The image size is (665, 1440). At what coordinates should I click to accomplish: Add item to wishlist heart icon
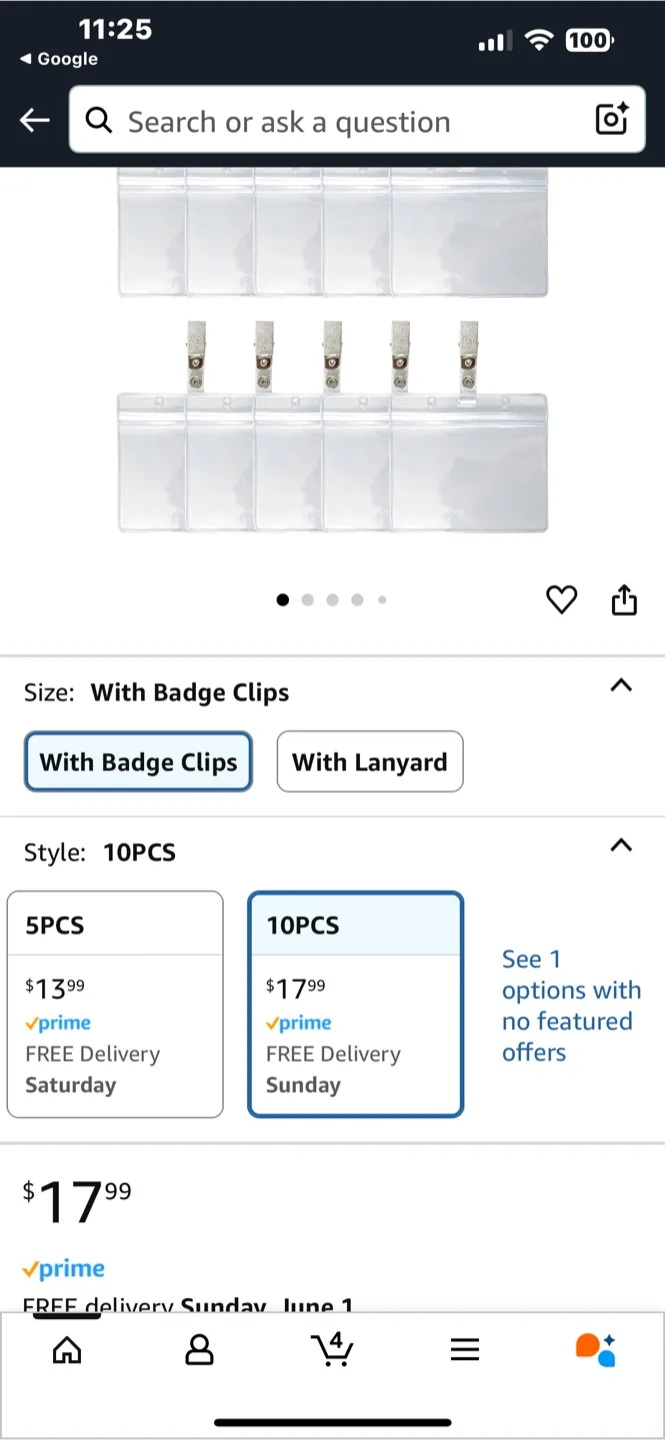click(x=562, y=600)
